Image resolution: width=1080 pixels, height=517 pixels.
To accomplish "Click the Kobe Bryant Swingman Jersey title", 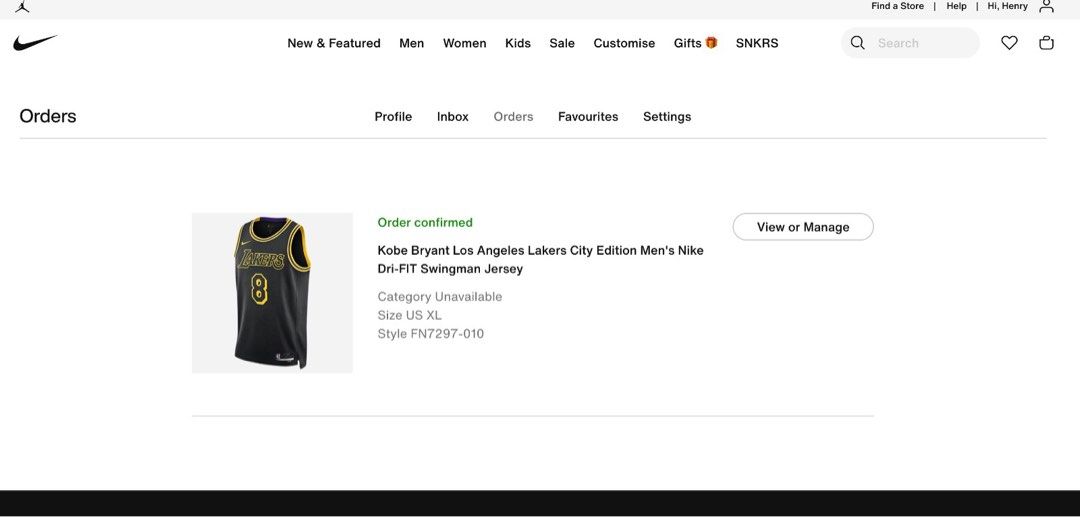I will pos(541,260).
